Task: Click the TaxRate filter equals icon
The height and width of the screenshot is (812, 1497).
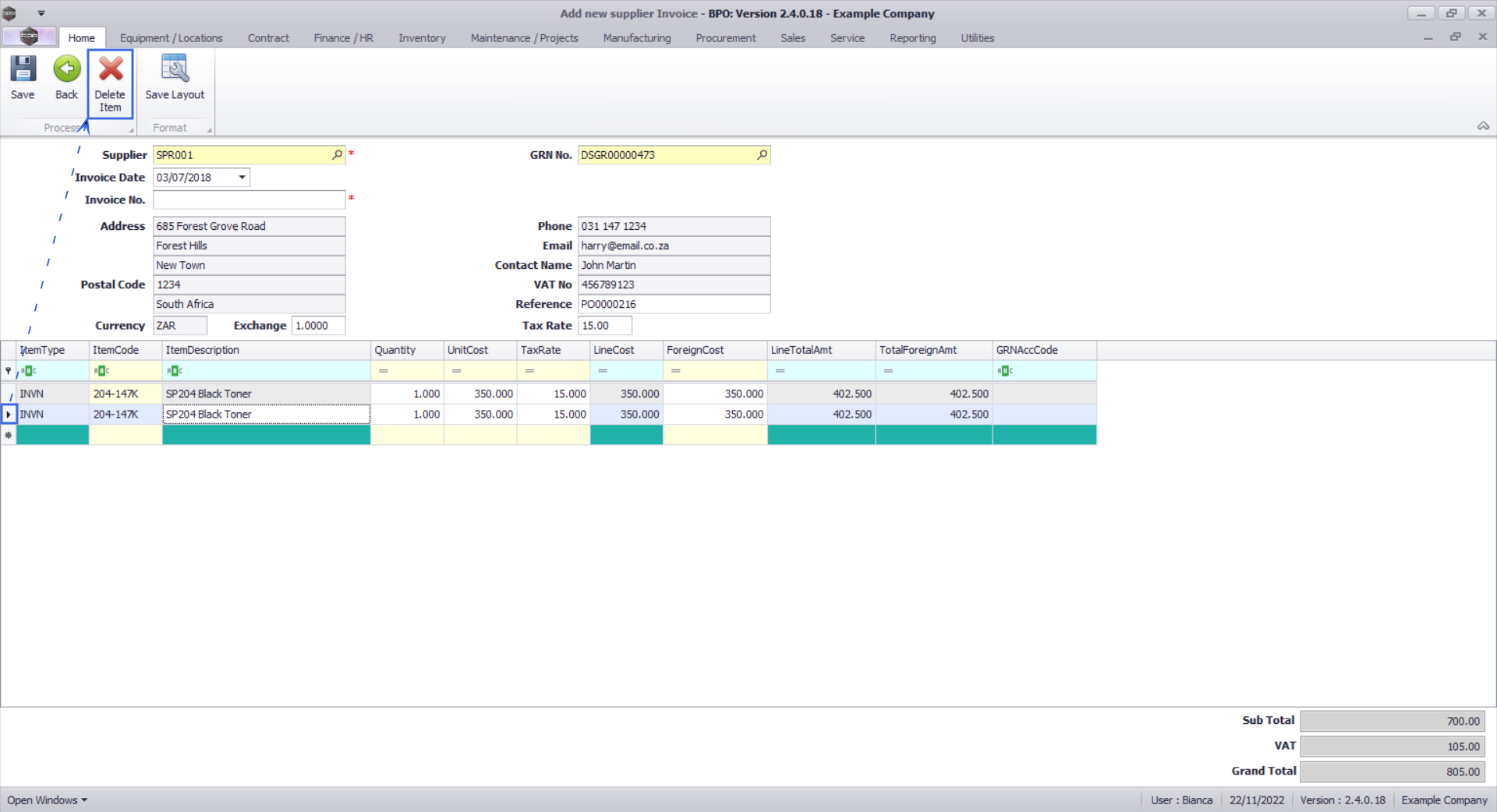Action: [530, 371]
